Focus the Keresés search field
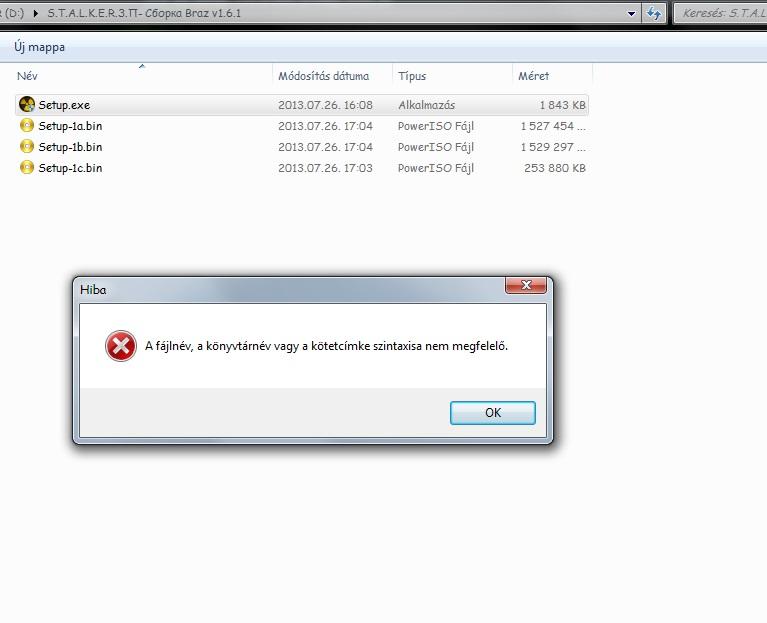This screenshot has height=623, width=767. 720,13
